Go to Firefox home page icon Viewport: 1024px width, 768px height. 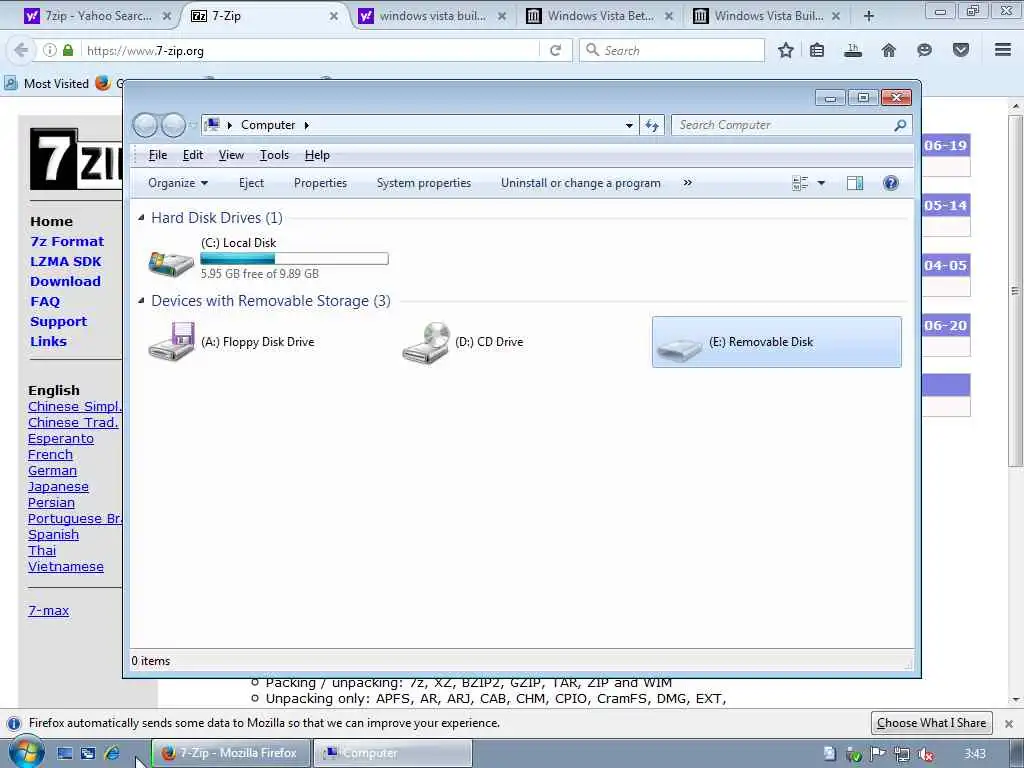[888, 50]
